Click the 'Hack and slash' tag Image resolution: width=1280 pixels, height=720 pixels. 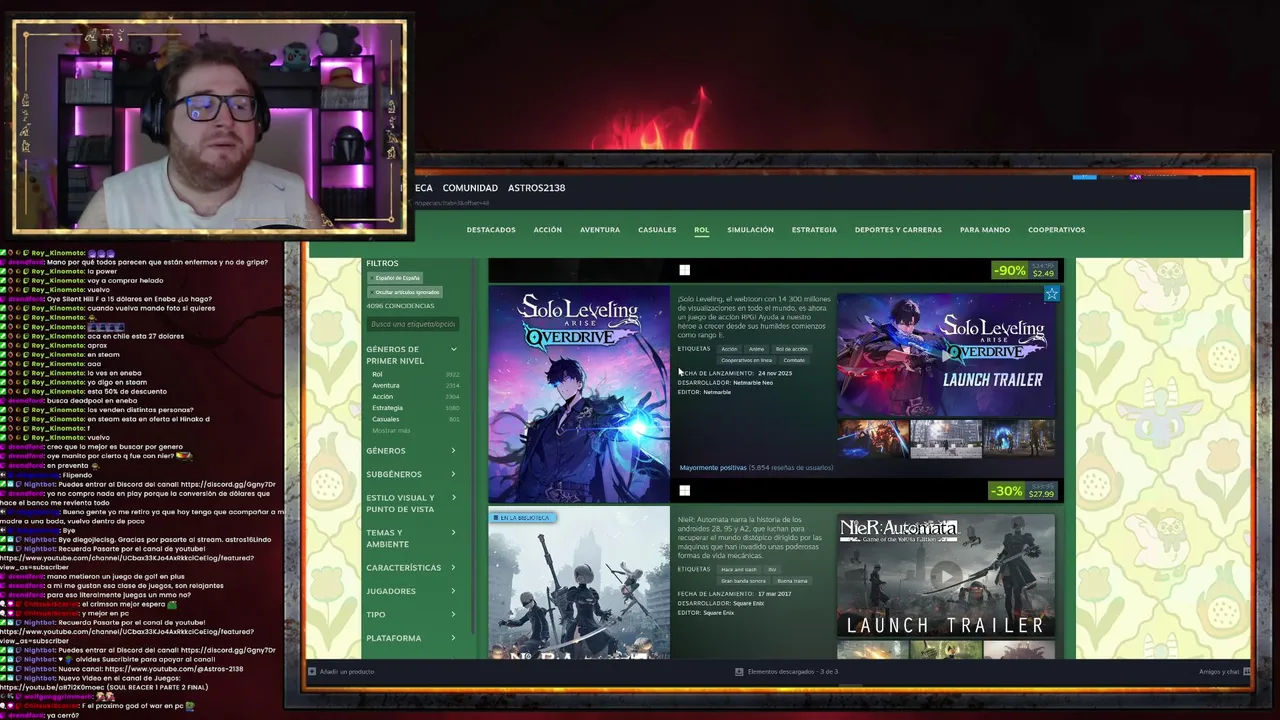point(739,569)
